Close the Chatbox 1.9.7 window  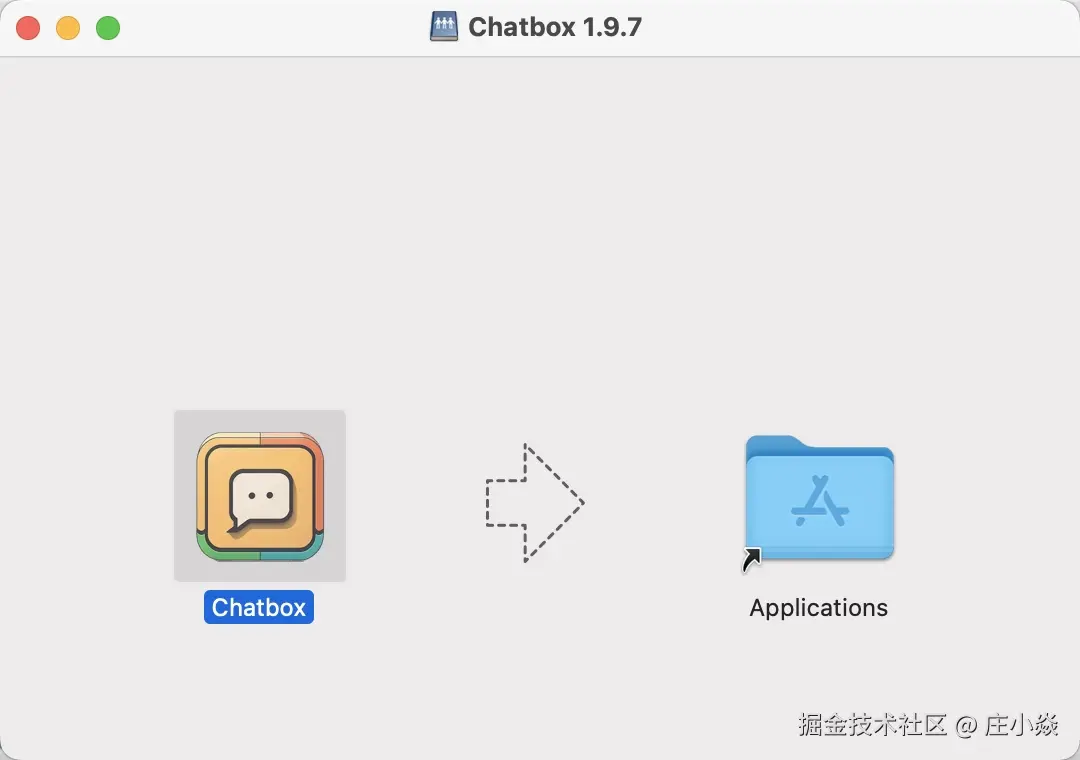tap(28, 28)
